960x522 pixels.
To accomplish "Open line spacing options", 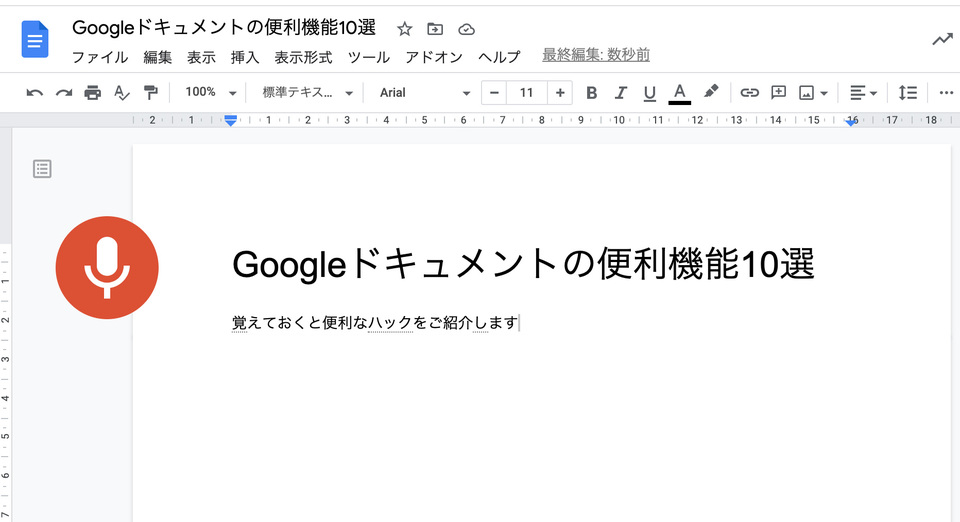I will coord(907,93).
